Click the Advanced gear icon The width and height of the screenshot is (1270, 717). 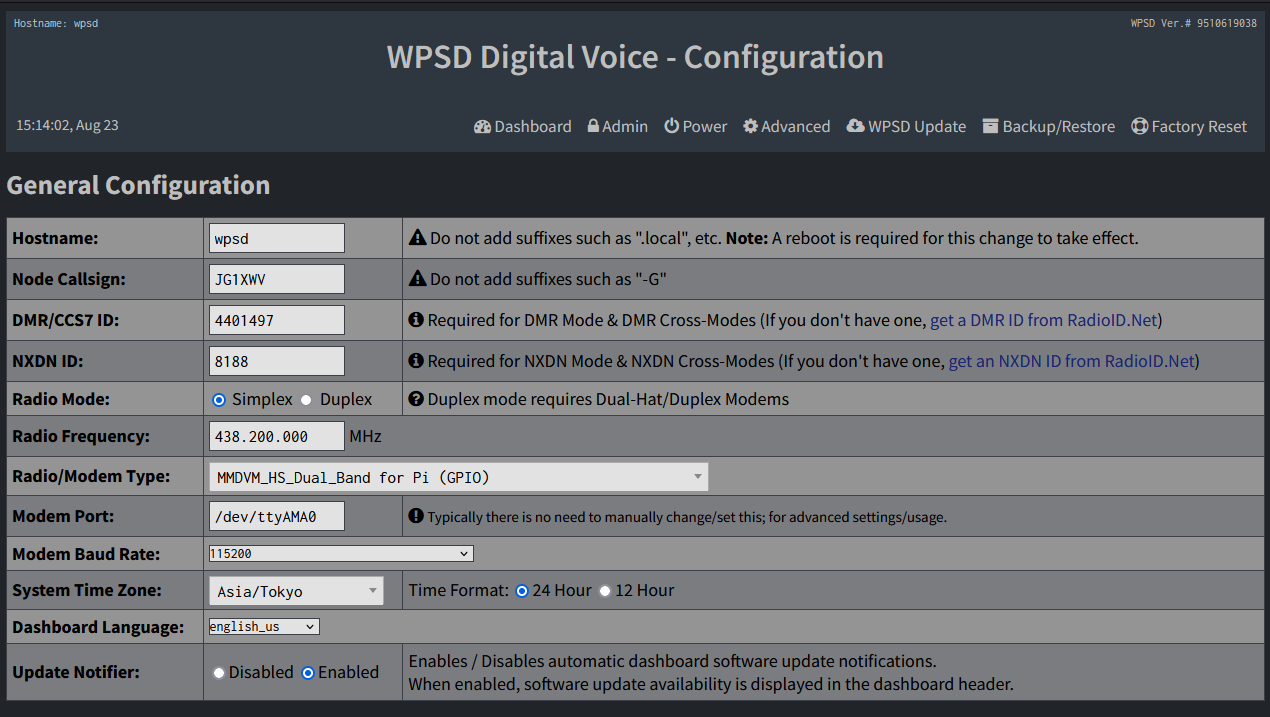(x=750, y=127)
